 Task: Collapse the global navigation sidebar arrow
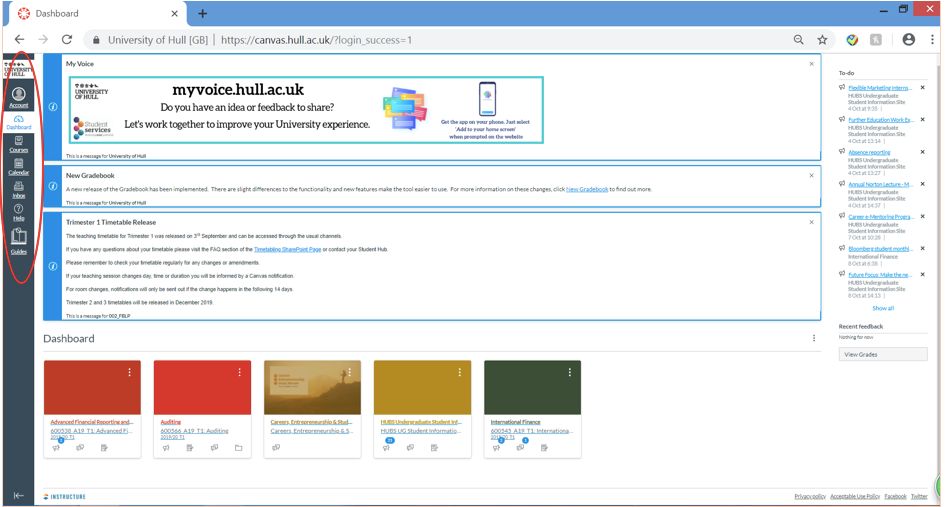tap(19, 496)
